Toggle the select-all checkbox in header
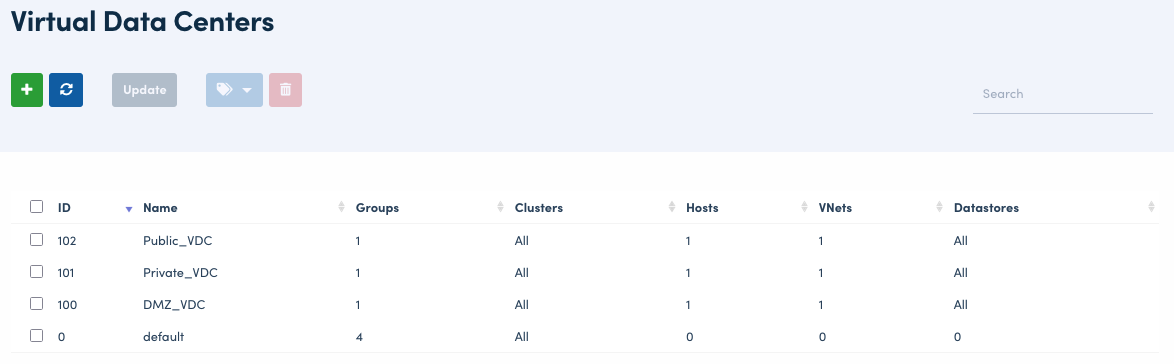 [37, 207]
